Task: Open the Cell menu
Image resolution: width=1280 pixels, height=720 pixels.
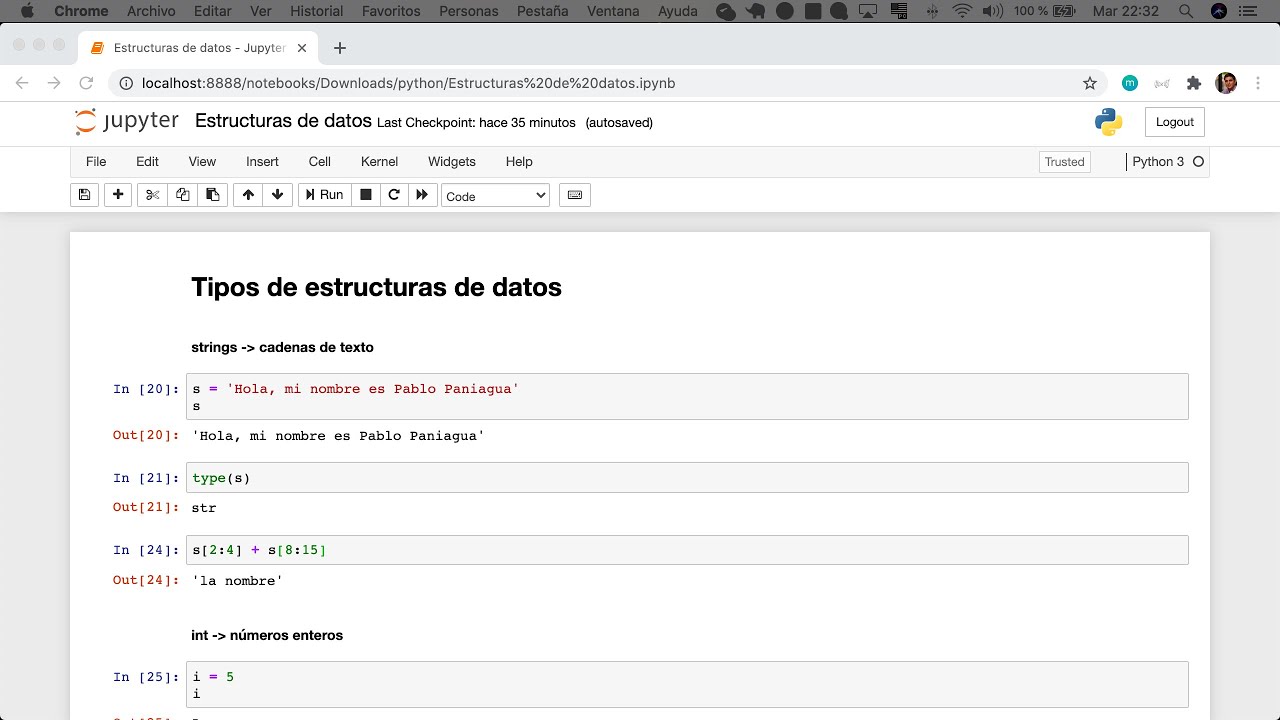Action: 320,161
